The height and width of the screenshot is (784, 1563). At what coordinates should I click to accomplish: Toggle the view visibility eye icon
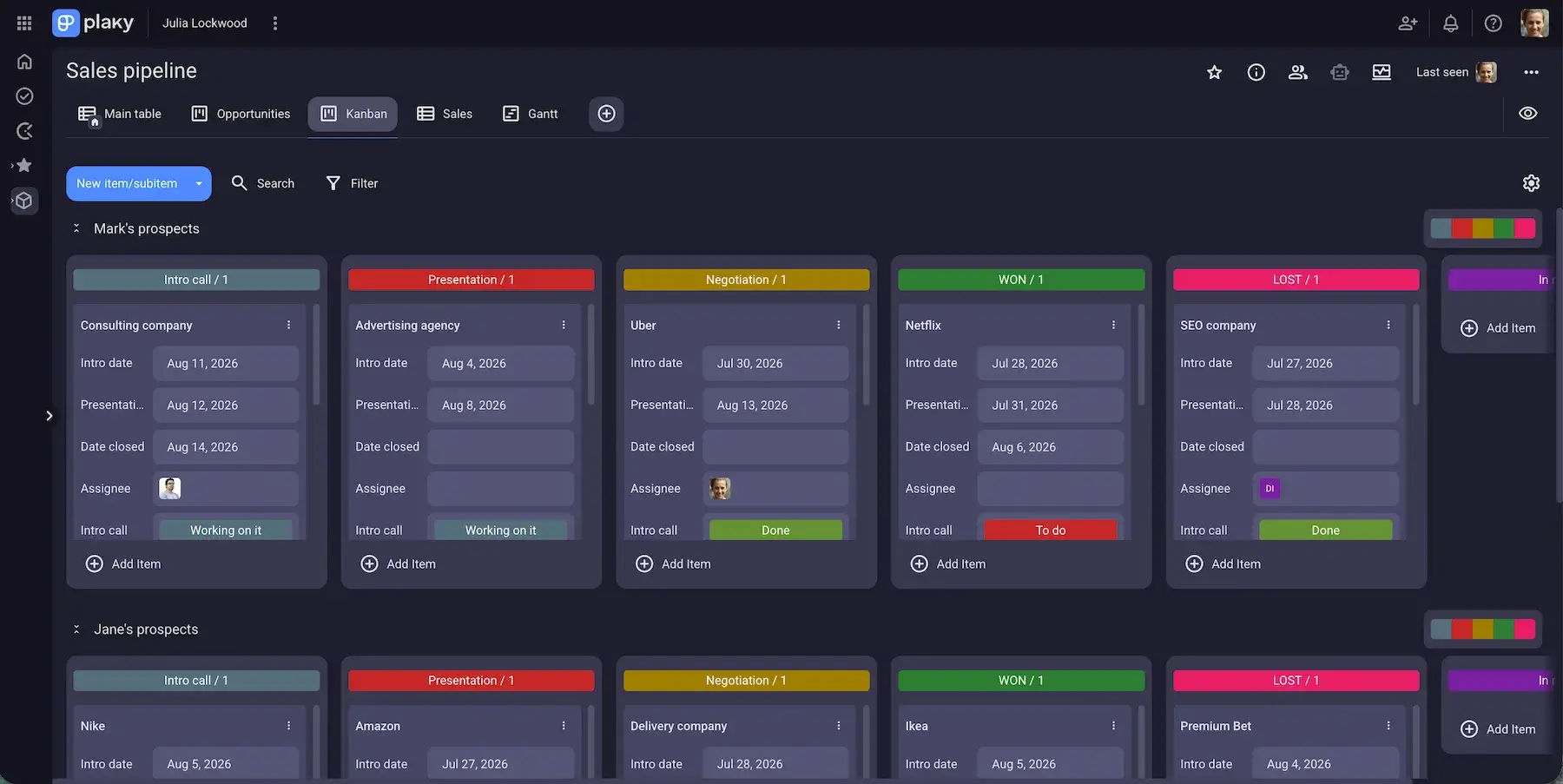pyautogui.click(x=1527, y=114)
